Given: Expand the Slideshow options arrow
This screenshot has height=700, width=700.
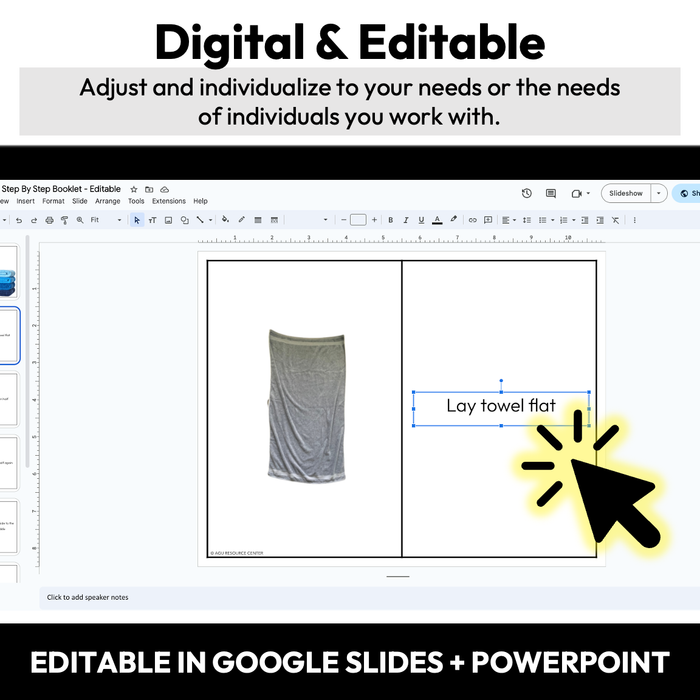Looking at the screenshot, I should pos(659,193).
